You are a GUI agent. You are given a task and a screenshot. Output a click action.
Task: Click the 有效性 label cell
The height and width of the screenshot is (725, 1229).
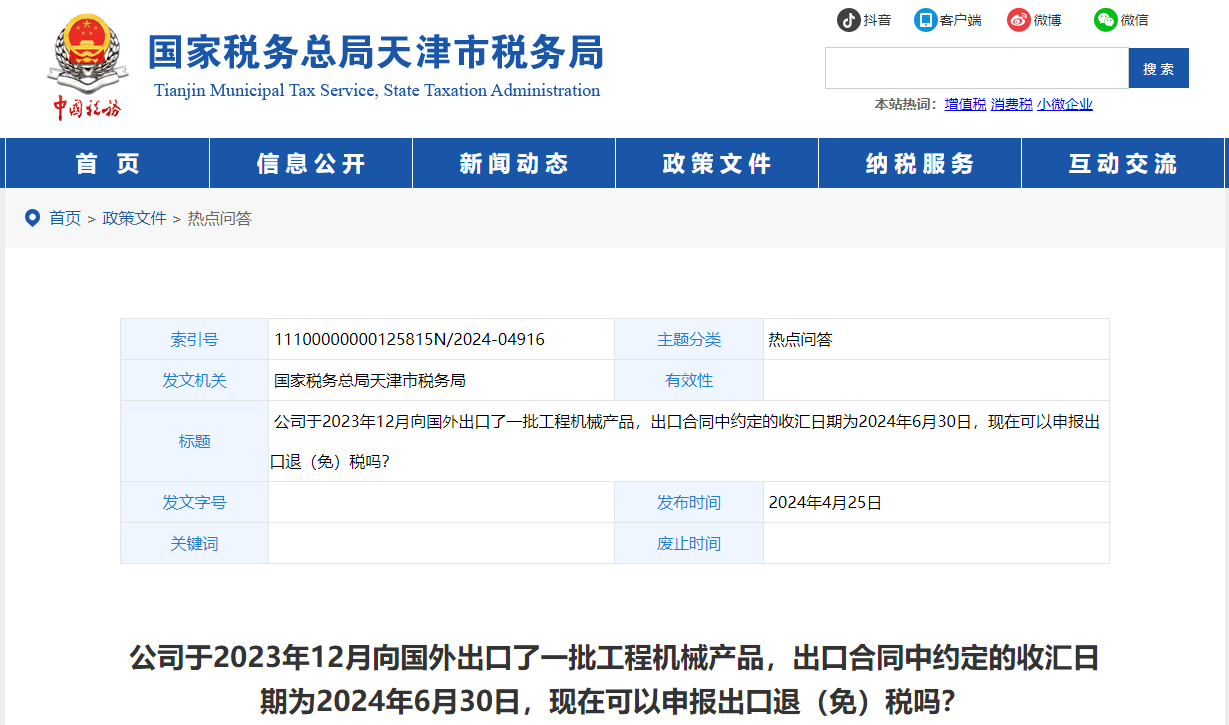(x=689, y=381)
